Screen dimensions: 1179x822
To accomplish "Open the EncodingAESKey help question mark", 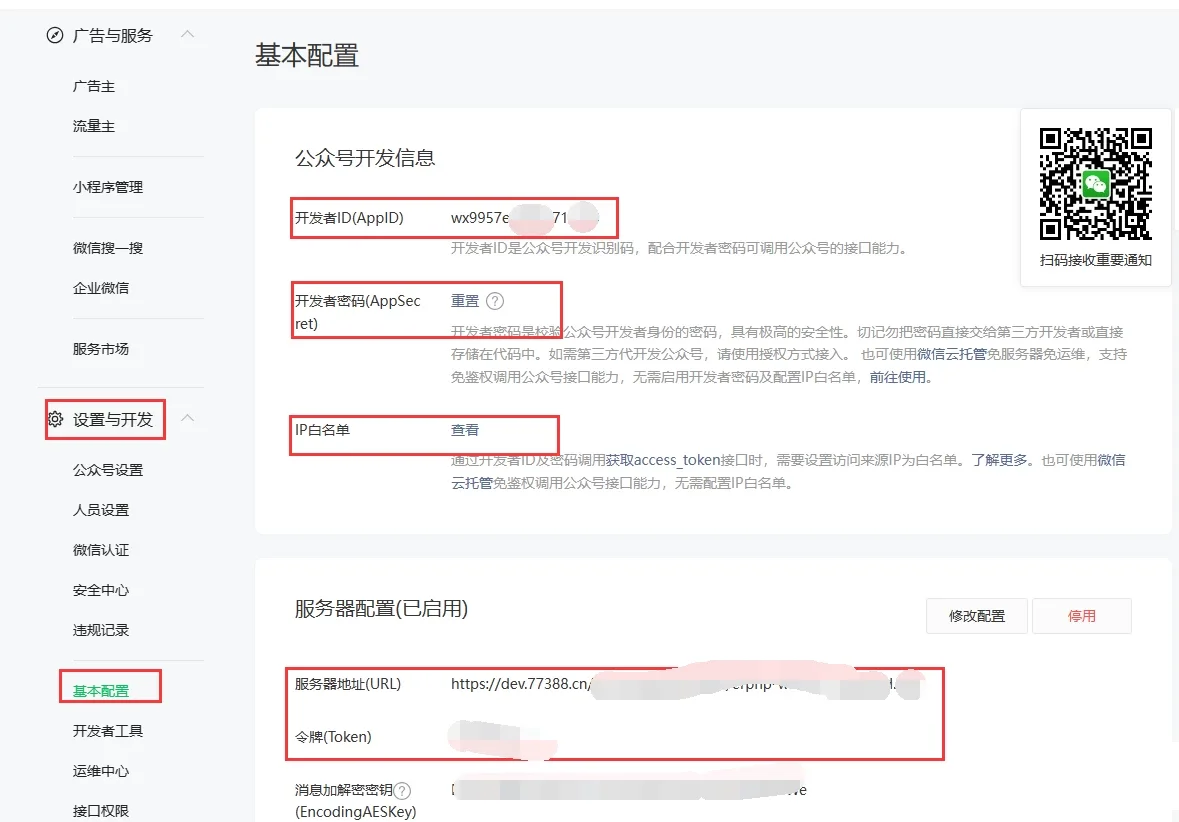I will 400,789.
